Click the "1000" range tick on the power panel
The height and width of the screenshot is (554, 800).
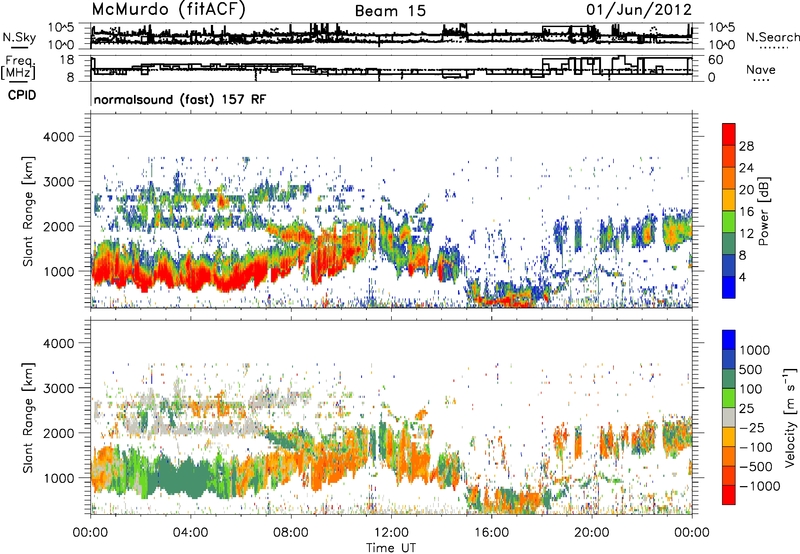pyautogui.click(x=58, y=271)
